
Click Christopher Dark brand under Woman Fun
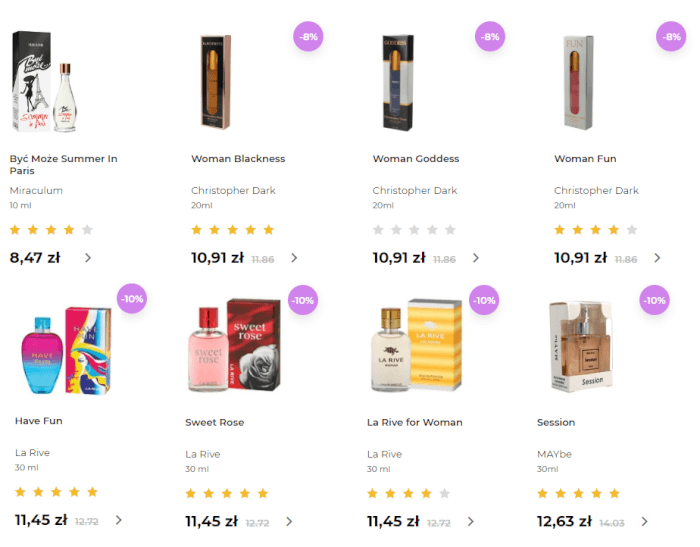click(596, 191)
